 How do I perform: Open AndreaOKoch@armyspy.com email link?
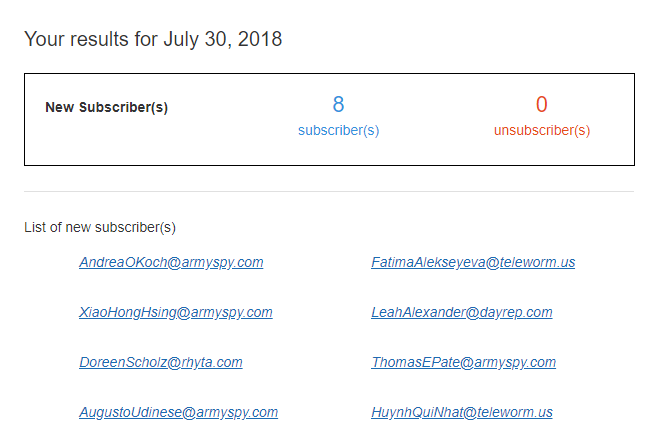click(x=171, y=263)
